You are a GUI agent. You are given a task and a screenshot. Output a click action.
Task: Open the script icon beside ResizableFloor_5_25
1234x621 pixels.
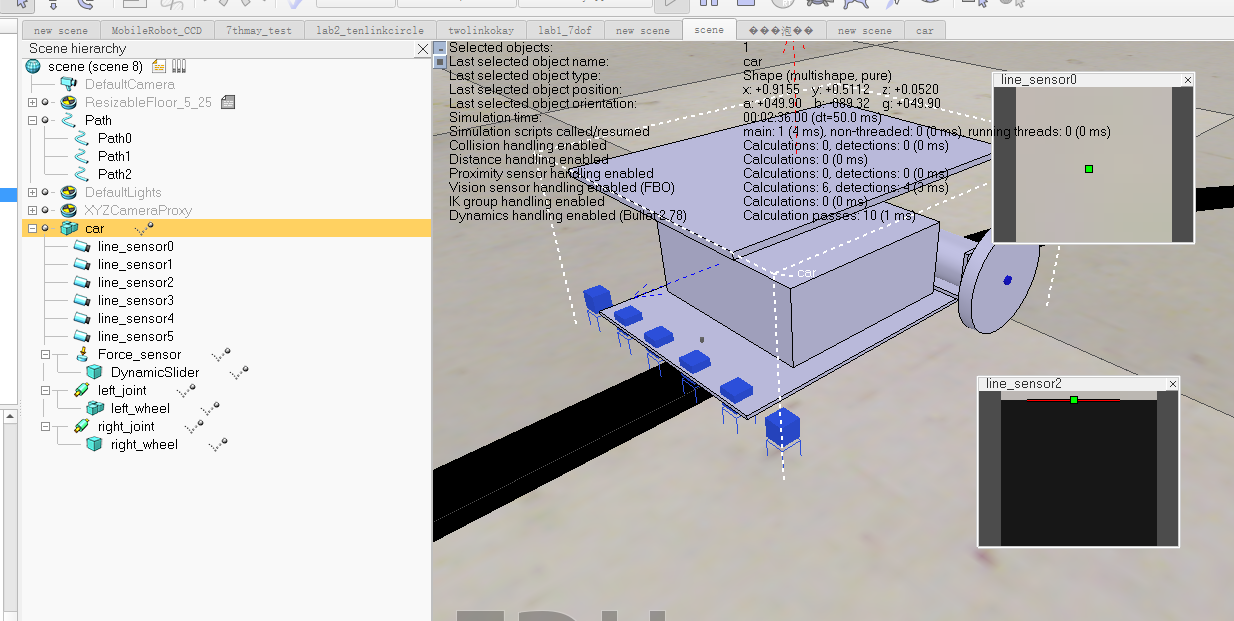click(227, 102)
